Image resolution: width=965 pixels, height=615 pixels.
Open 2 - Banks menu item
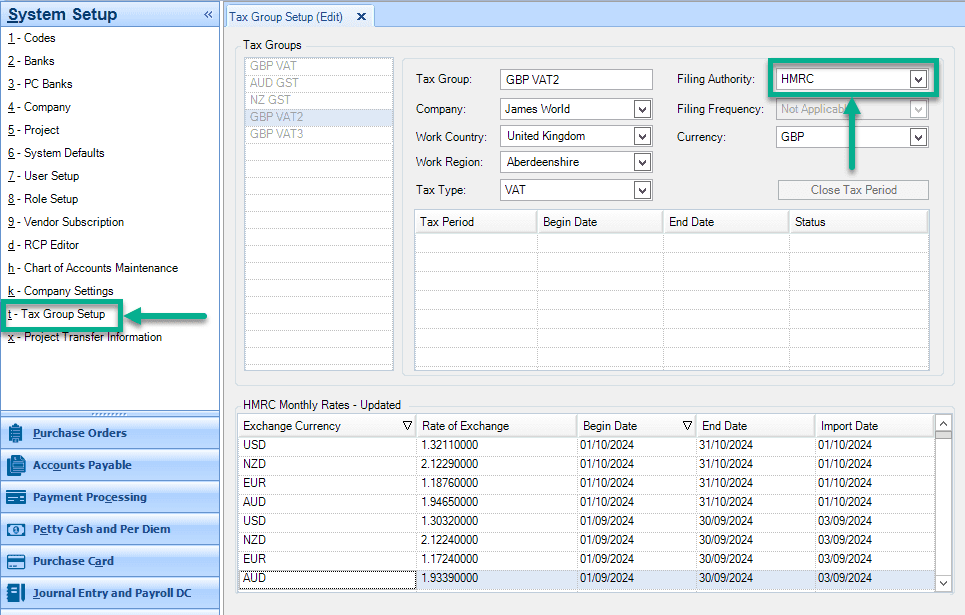pyautogui.click(x=31, y=61)
